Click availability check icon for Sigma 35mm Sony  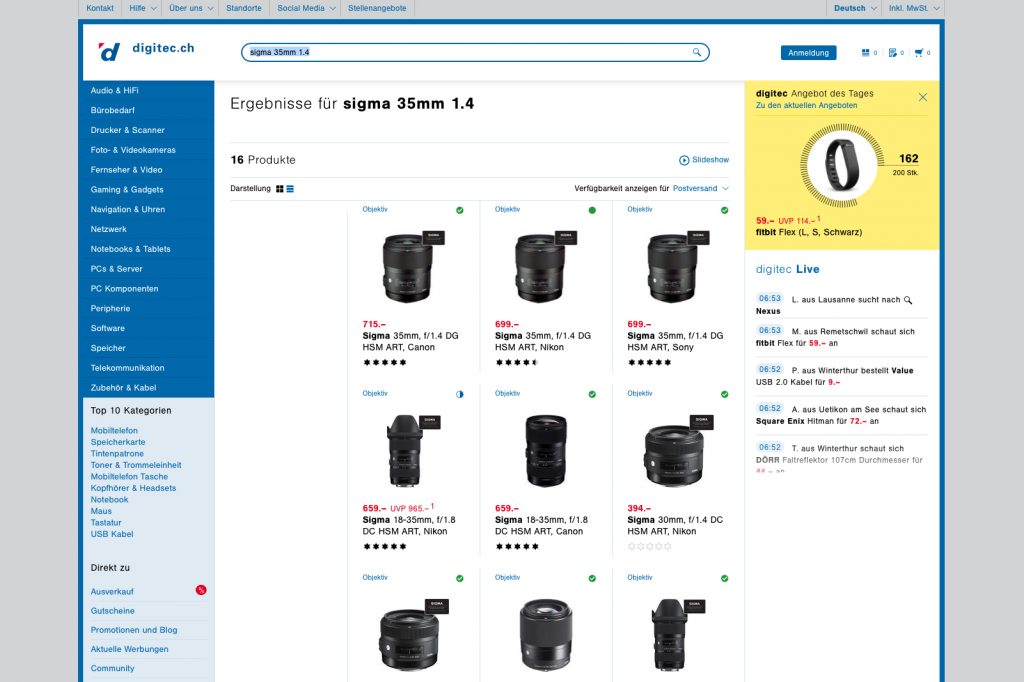724,210
